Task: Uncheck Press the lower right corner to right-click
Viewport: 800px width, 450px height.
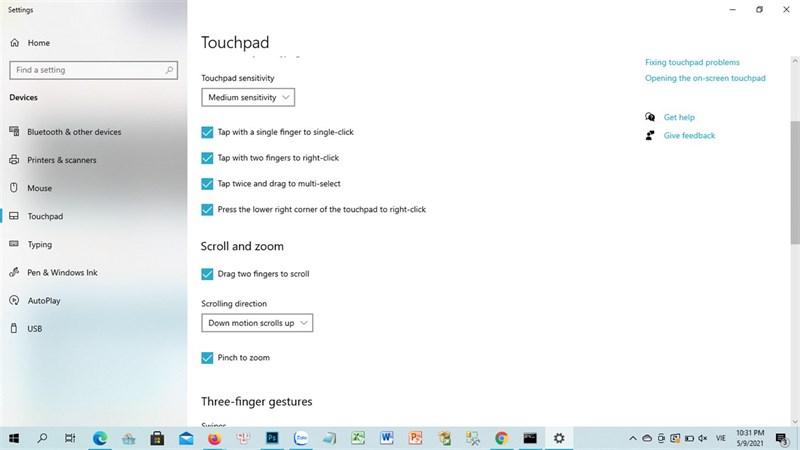Action: tap(207, 210)
